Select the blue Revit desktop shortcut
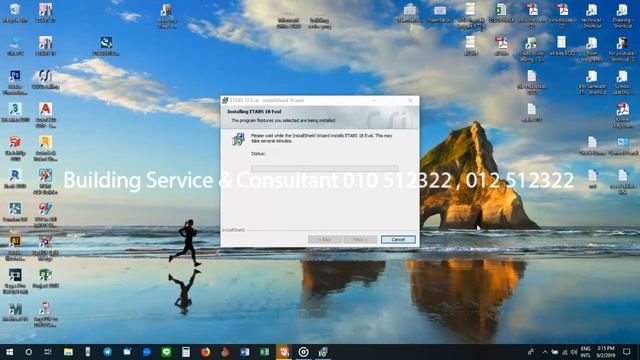 15,178
